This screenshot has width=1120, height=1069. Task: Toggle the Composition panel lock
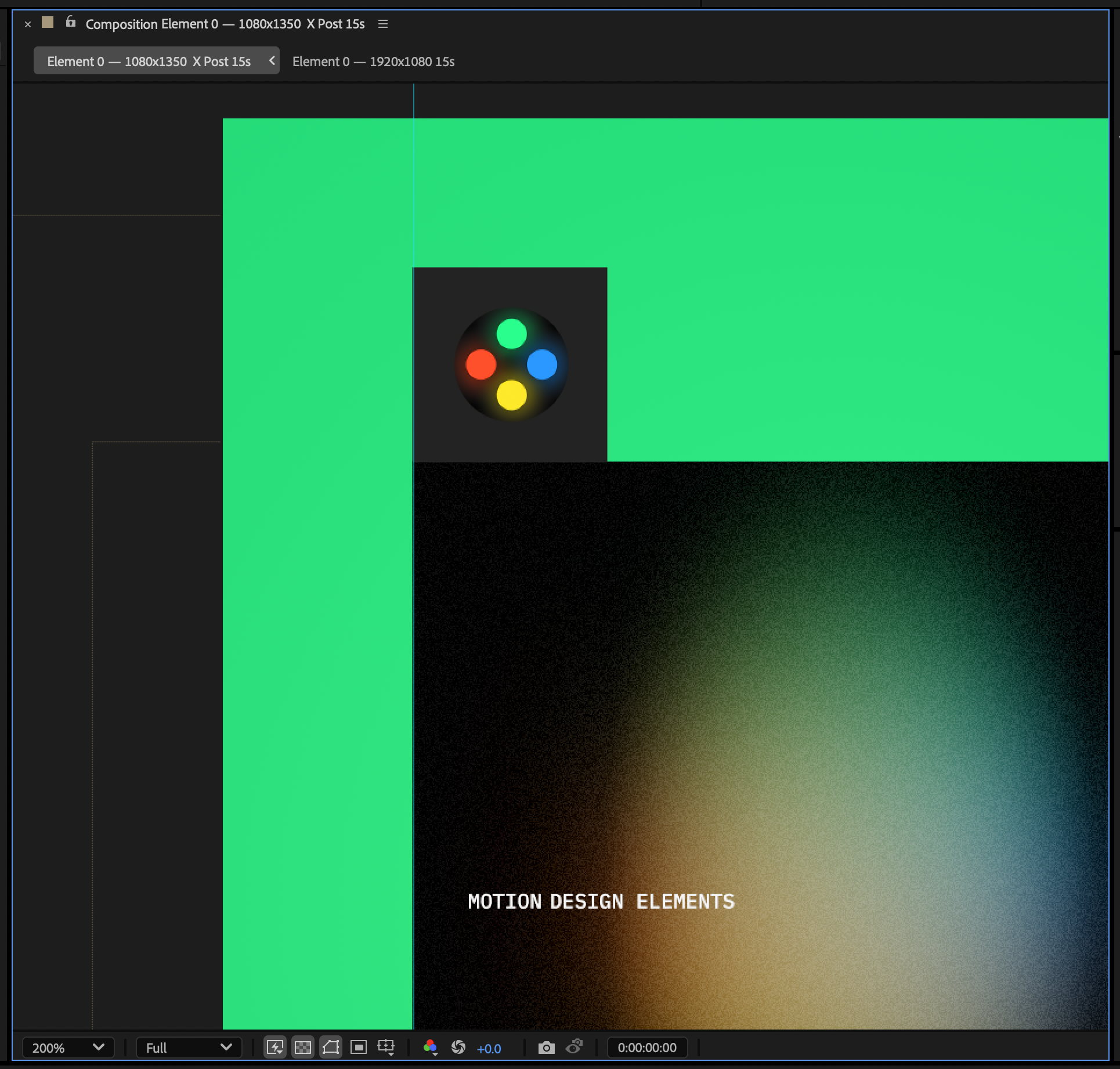(70, 23)
